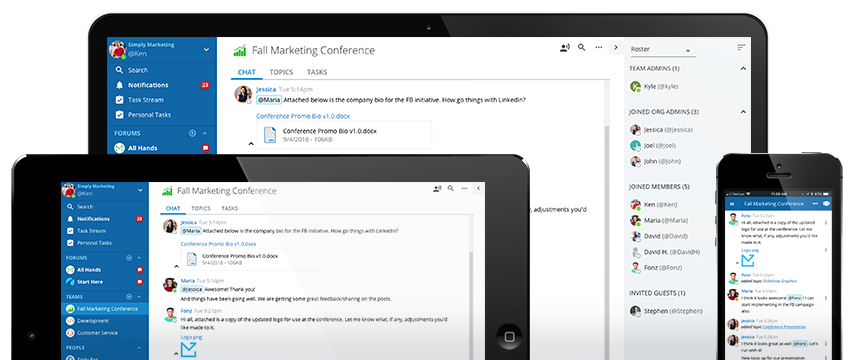
Task: Start a call from the tablet chat header icon
Action: (437, 189)
